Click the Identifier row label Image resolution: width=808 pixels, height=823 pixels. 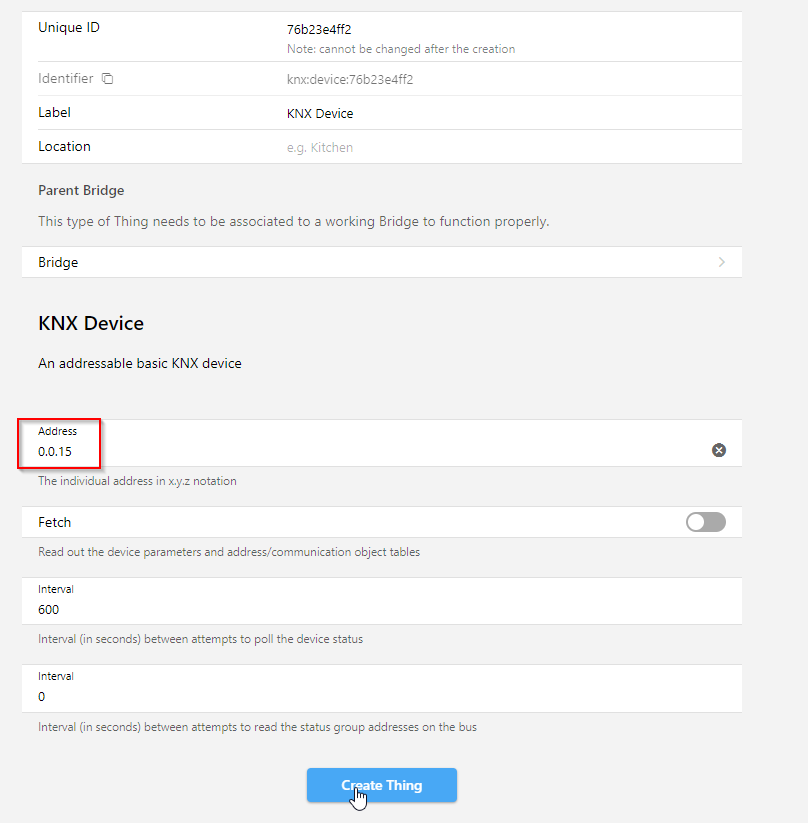point(66,79)
